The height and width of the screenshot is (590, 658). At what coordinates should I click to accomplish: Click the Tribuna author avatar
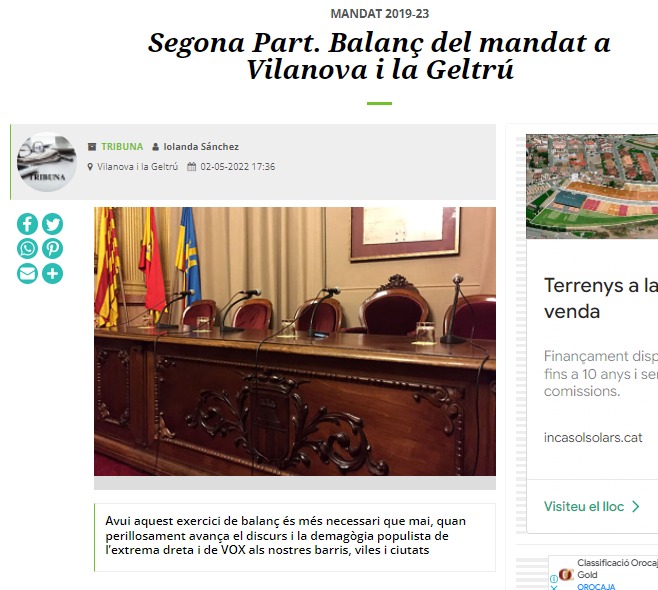(x=47, y=162)
